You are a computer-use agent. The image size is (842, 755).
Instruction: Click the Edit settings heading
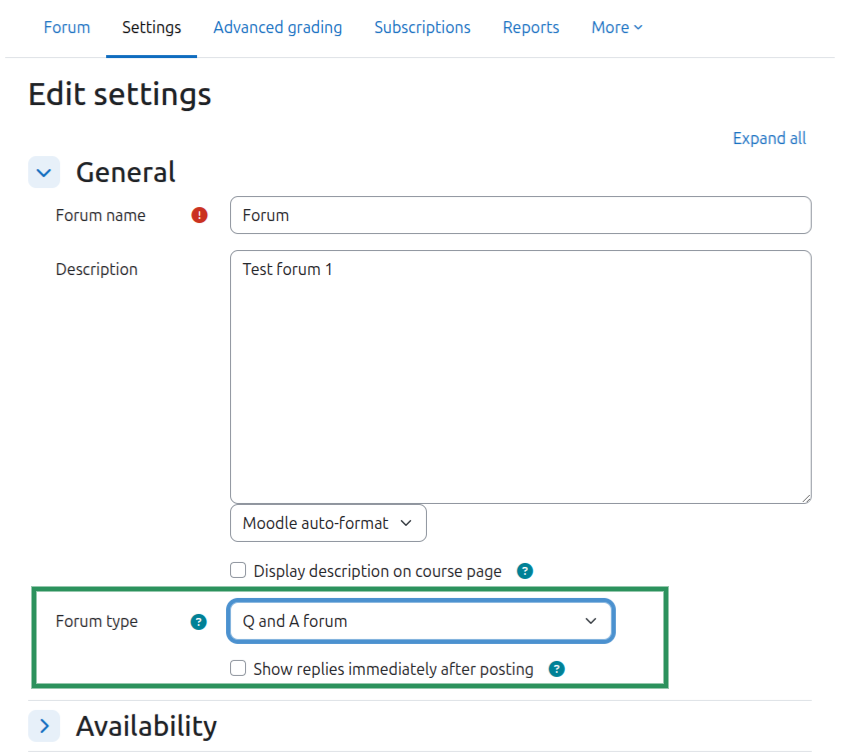[120, 95]
